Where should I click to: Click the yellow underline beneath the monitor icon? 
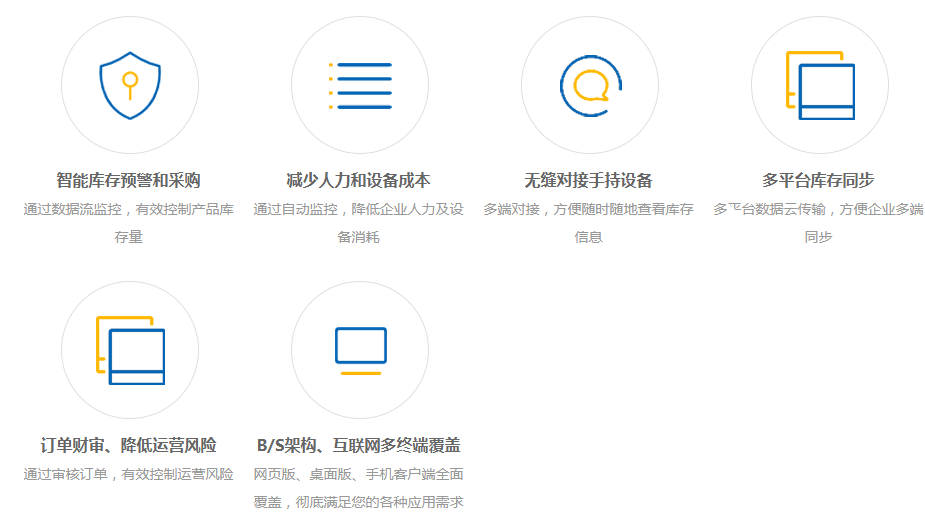[x=360, y=373]
